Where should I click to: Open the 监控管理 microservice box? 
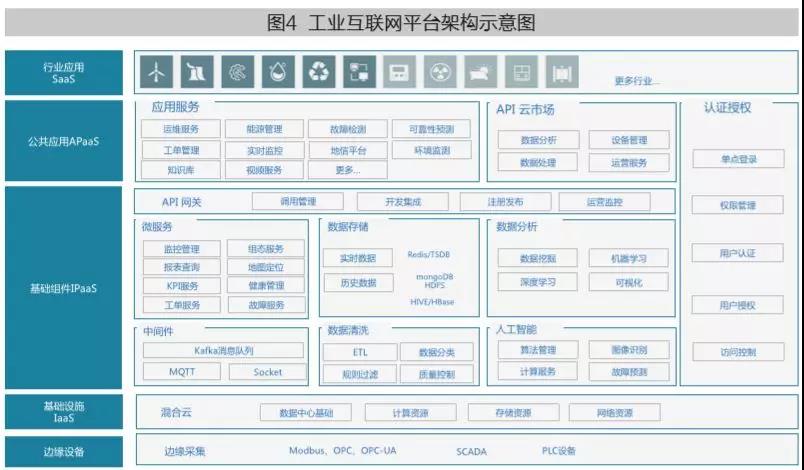(x=182, y=249)
